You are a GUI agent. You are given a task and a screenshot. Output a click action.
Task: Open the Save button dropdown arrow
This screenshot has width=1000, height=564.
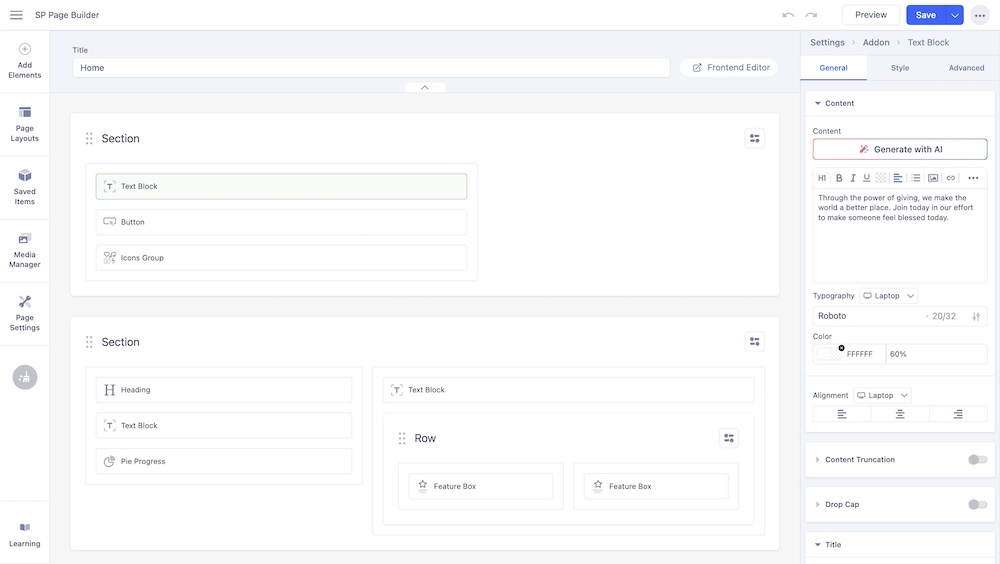(x=955, y=15)
